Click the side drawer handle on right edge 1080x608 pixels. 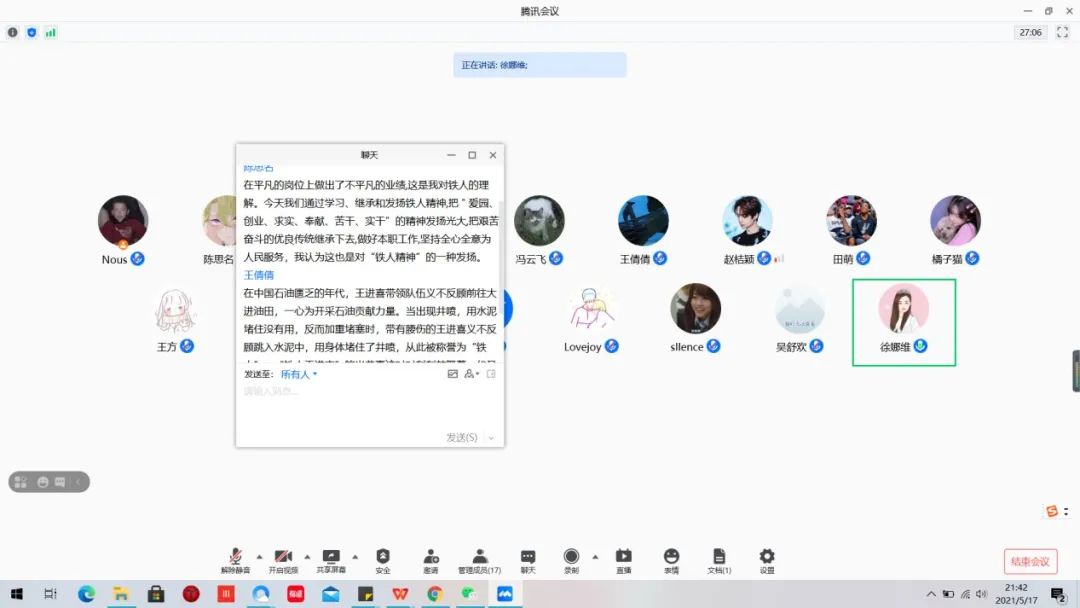pos(1076,371)
